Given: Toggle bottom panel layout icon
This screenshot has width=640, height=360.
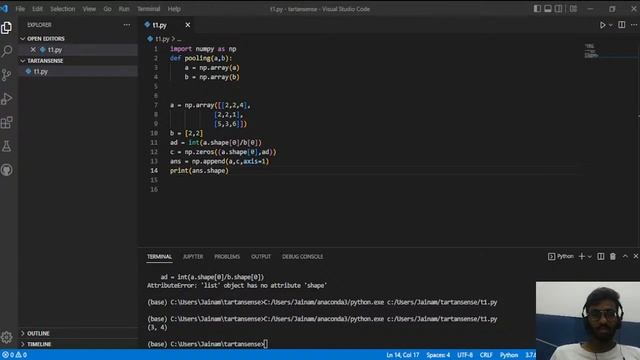Looking at the screenshot, I should coord(548,9).
